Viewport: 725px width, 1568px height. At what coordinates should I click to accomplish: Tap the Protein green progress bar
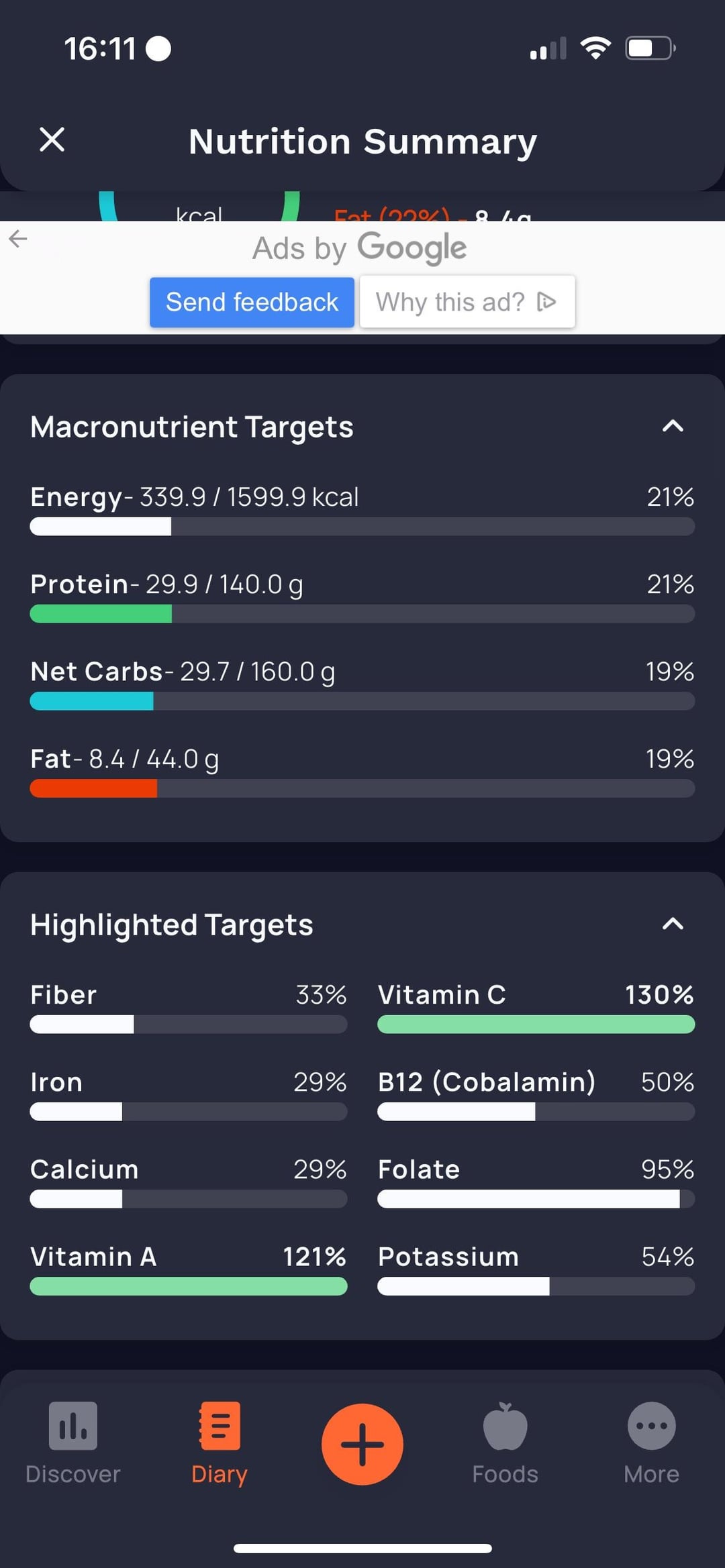tap(362, 614)
